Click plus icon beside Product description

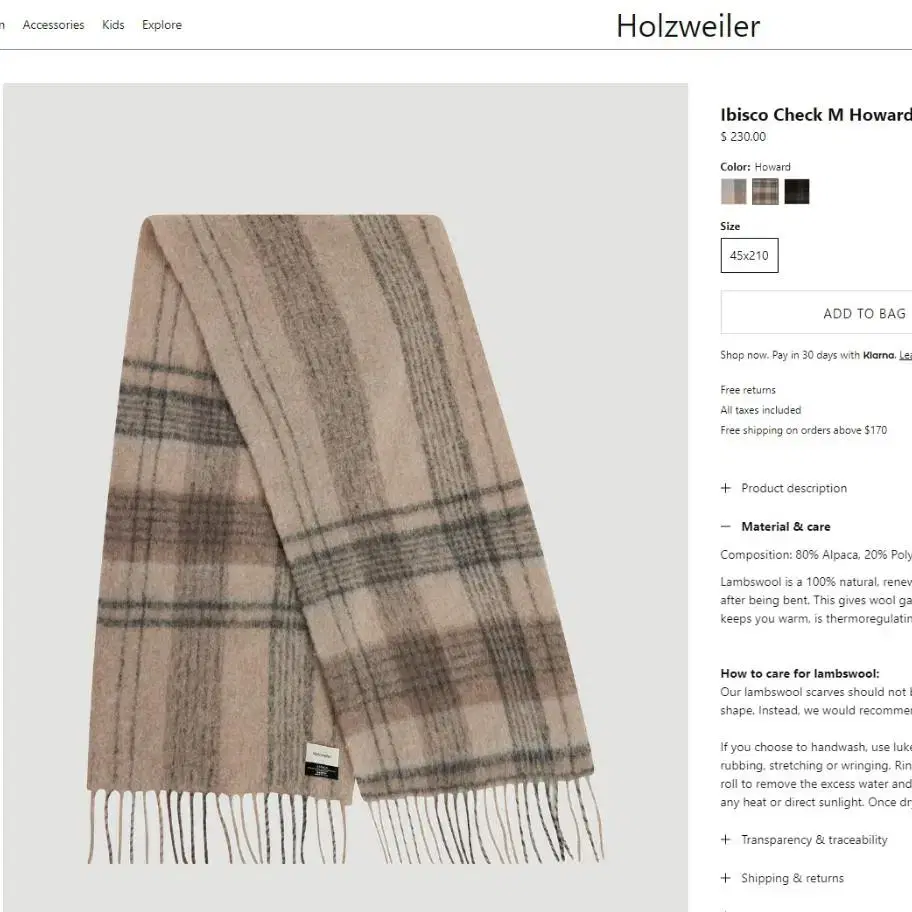(725, 488)
